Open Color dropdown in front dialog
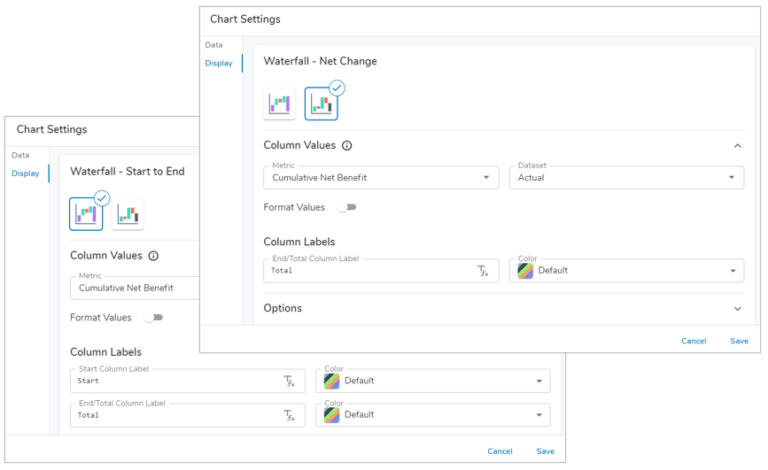The width and height of the screenshot is (768, 470). [x=626, y=271]
